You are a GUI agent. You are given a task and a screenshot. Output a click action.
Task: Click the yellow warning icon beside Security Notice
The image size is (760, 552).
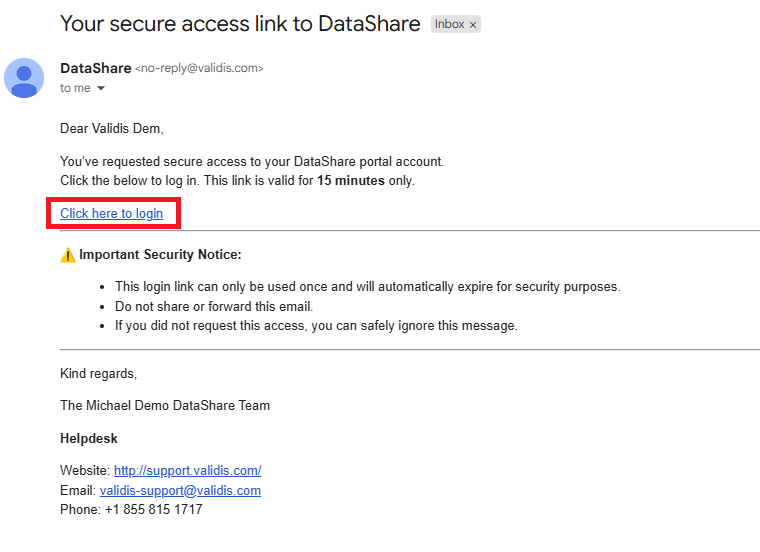click(x=68, y=255)
